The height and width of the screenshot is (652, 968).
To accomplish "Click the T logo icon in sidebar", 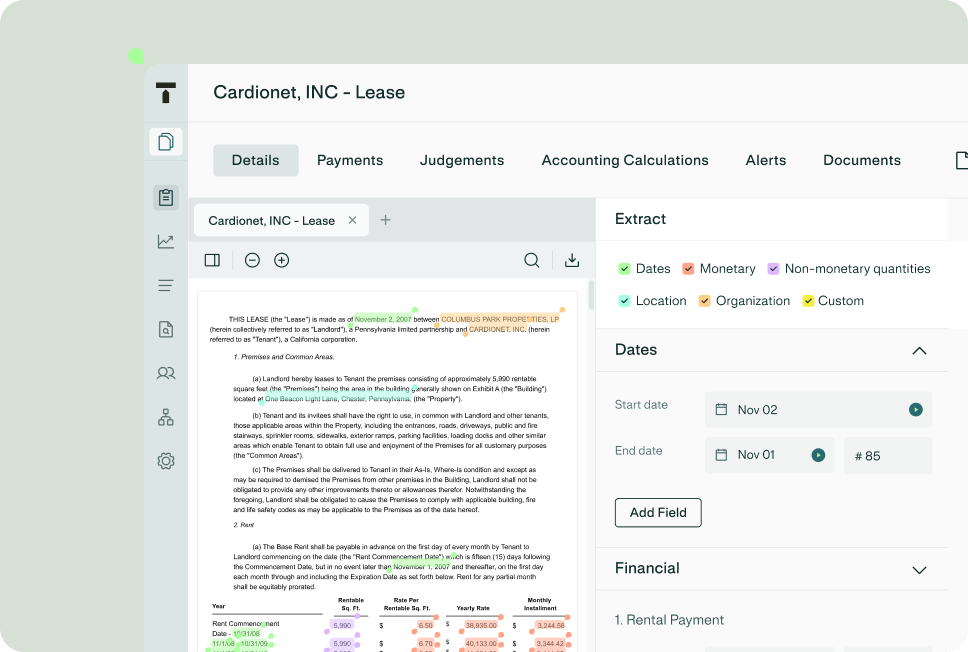I will tap(165, 93).
